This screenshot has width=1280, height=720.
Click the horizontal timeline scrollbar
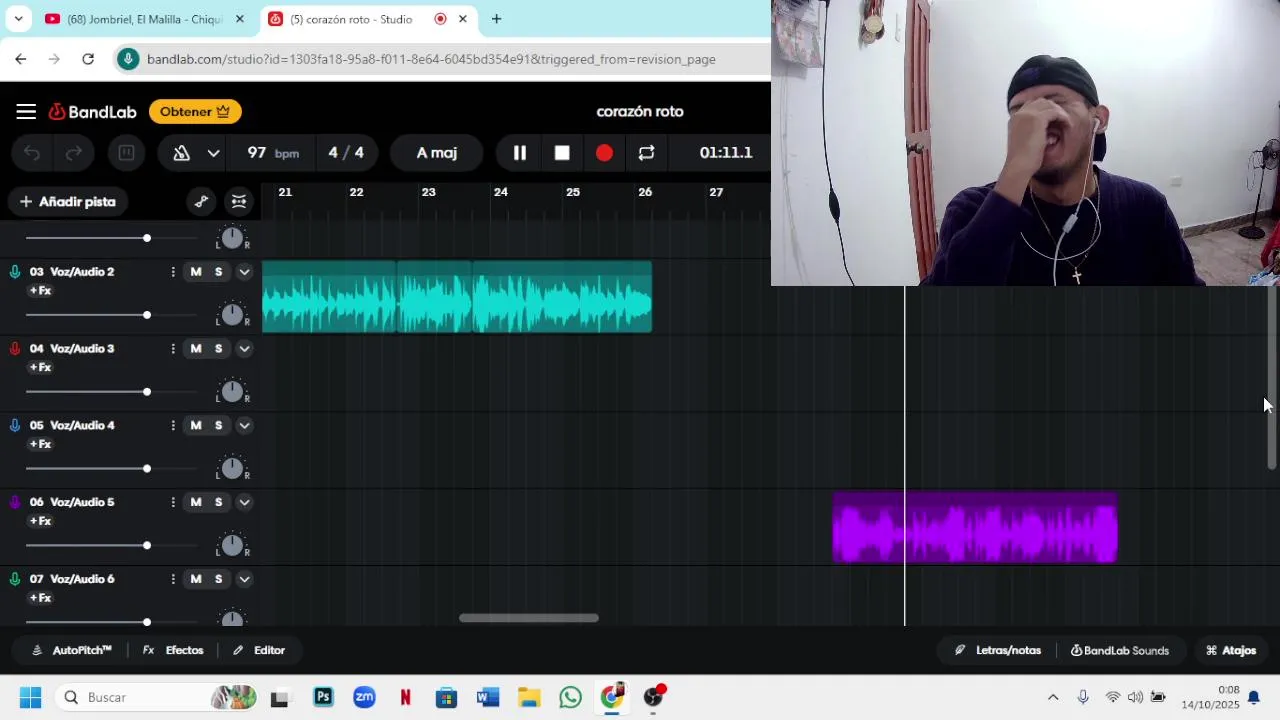tap(529, 618)
